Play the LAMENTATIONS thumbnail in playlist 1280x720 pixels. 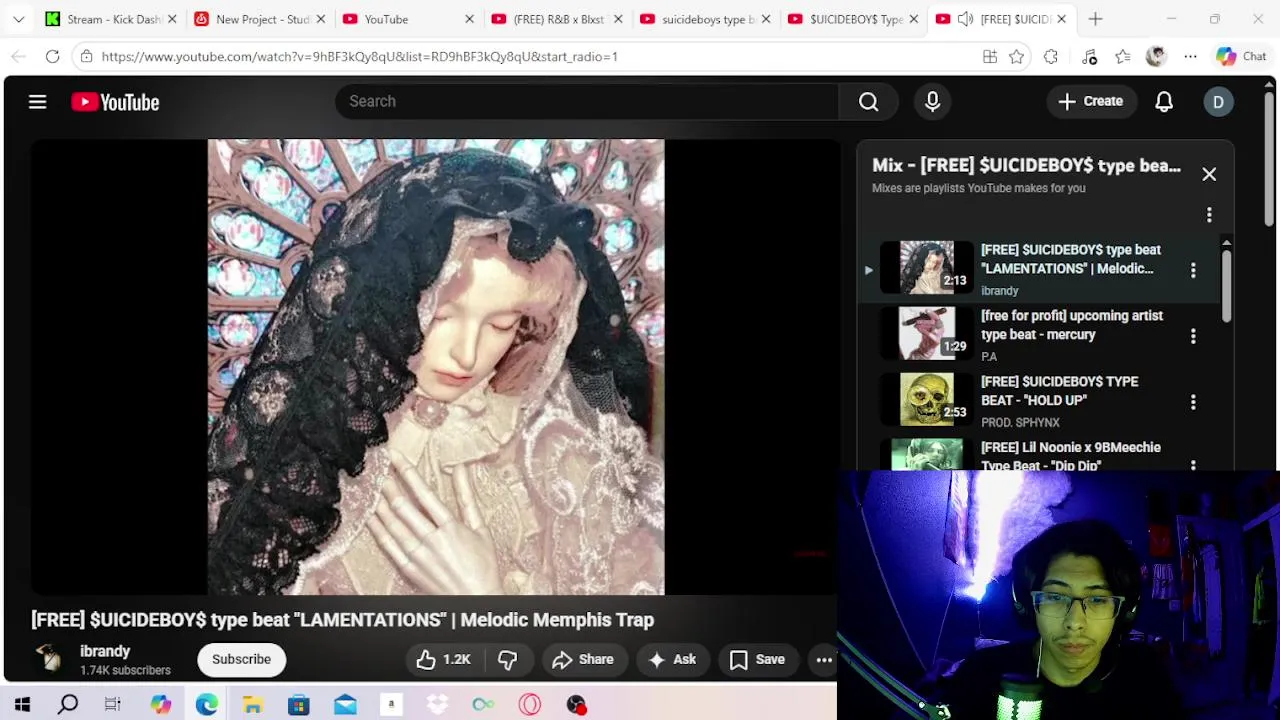tap(927, 267)
